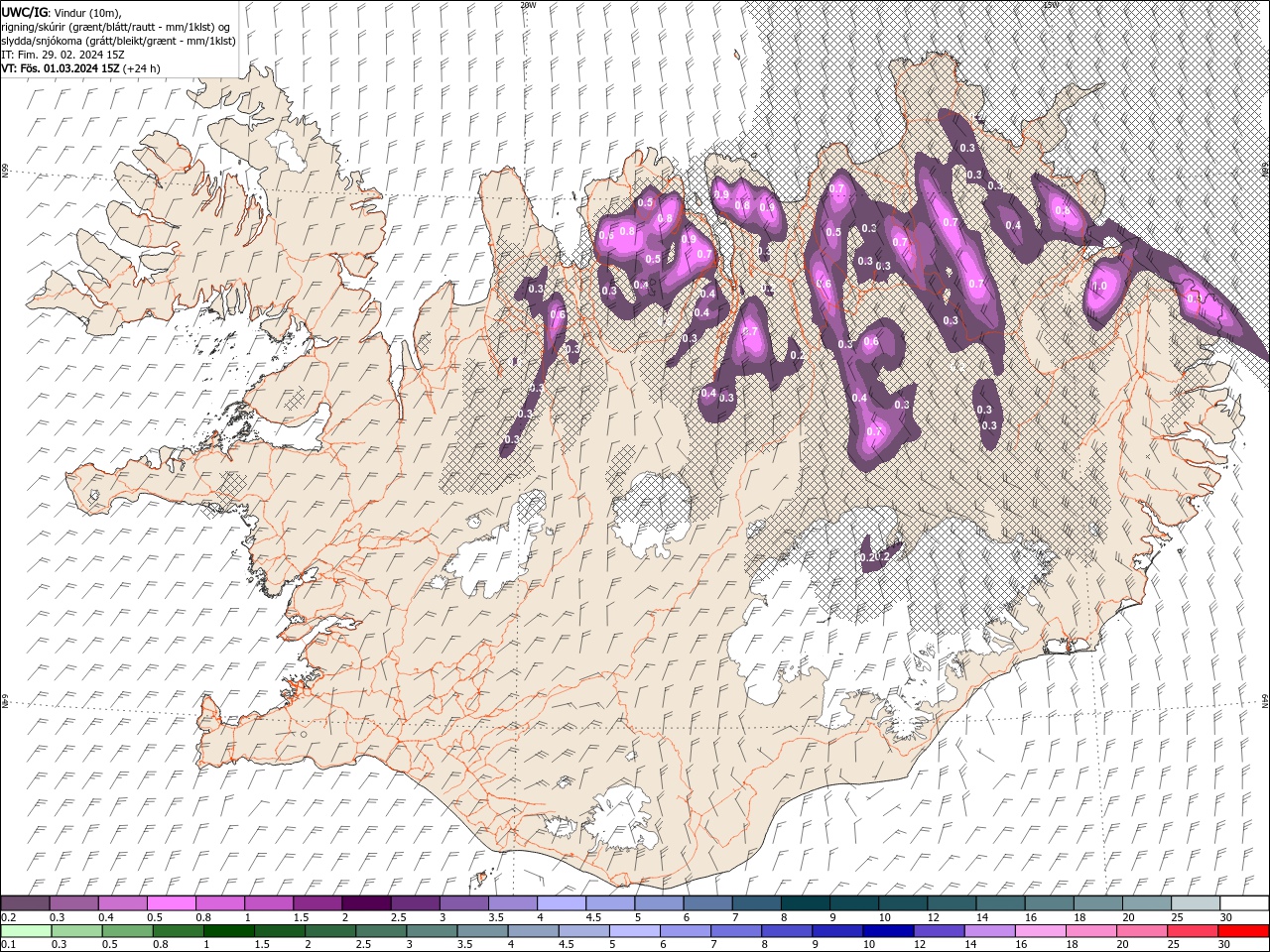Select the 8–9 dark teal swatch in the snow legend
Screen dimensions: 1270x952
805,903
